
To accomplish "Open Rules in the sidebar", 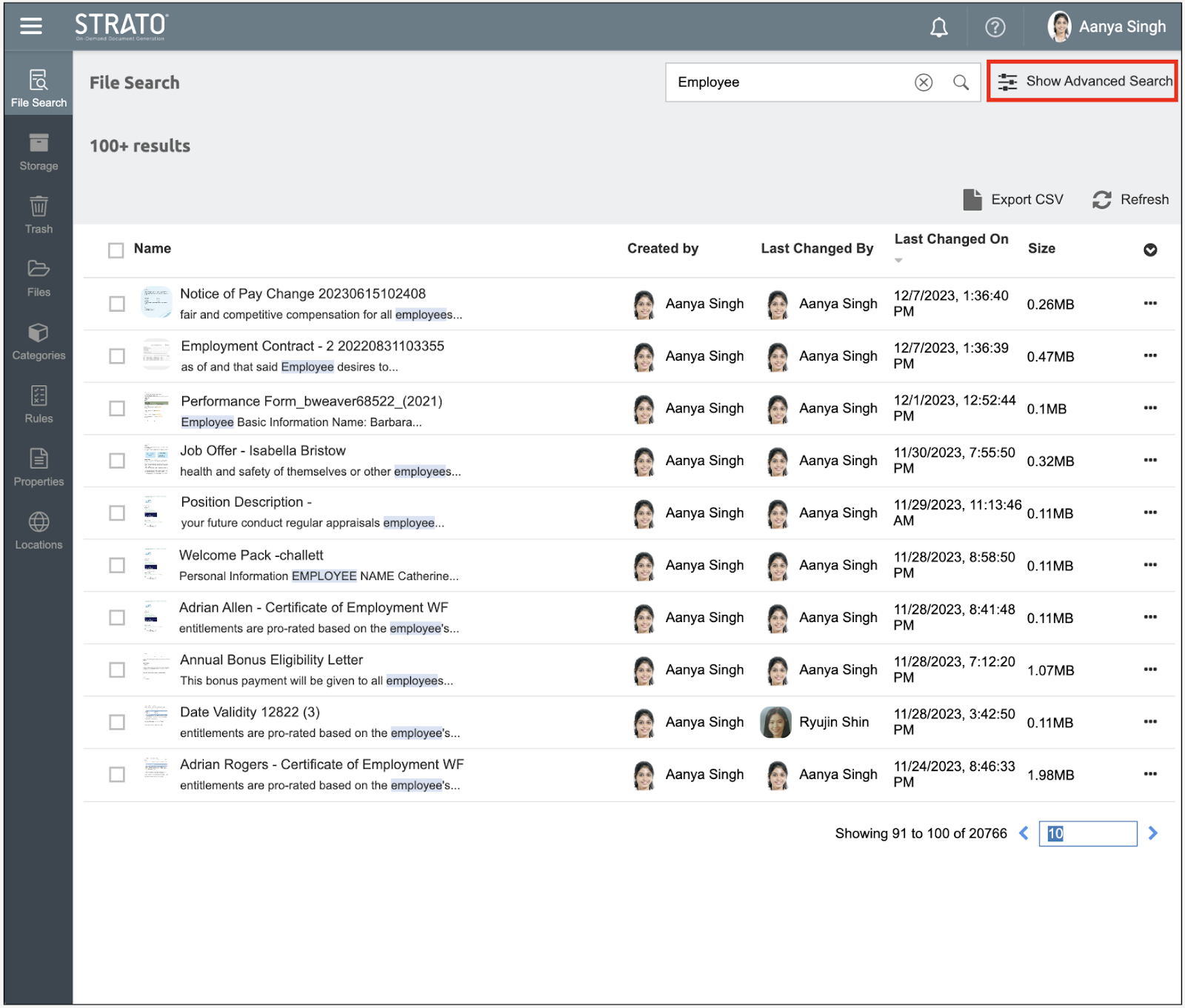I will point(39,404).
